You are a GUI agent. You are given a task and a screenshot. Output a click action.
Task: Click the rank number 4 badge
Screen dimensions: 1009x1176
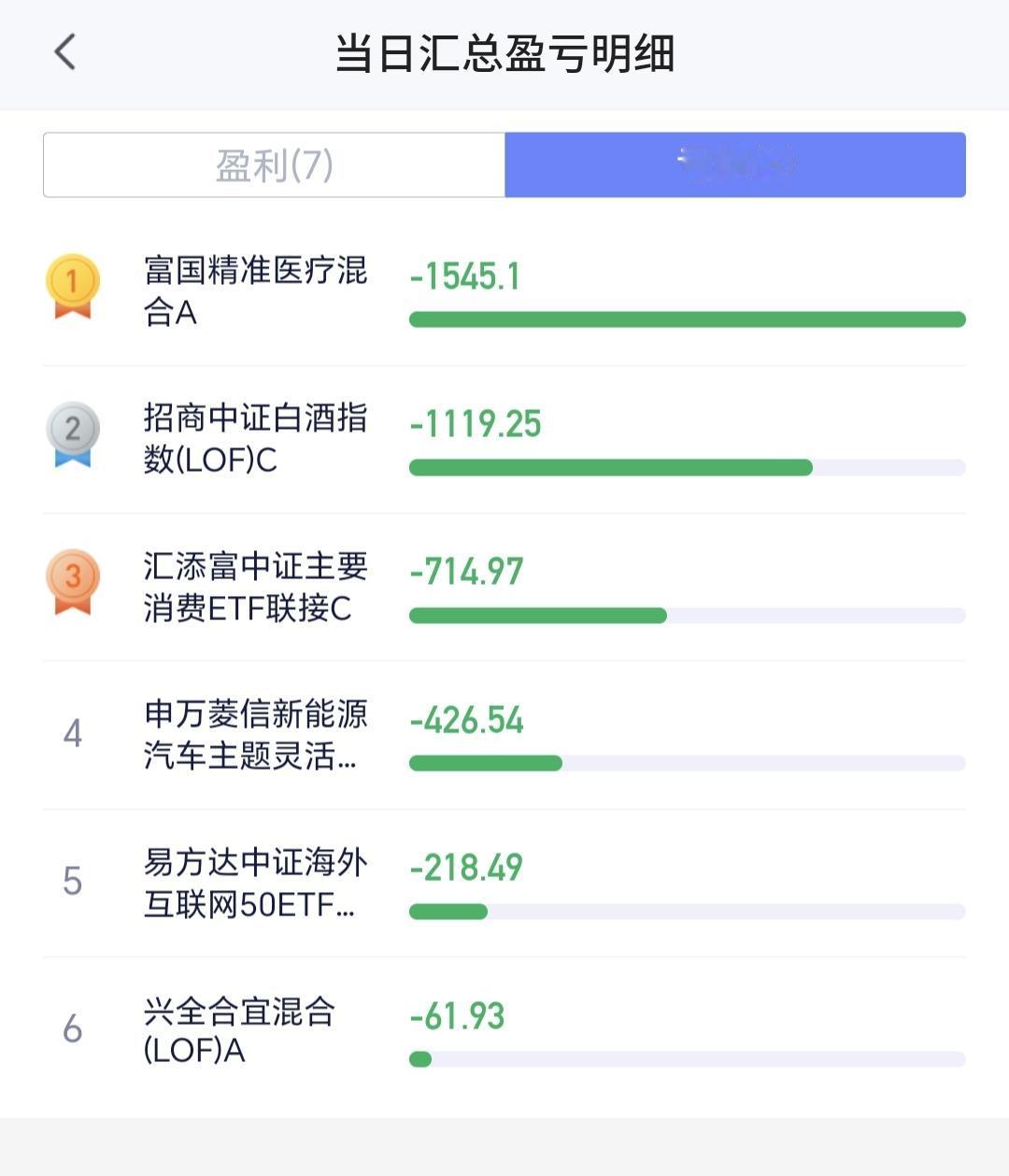coord(73,733)
